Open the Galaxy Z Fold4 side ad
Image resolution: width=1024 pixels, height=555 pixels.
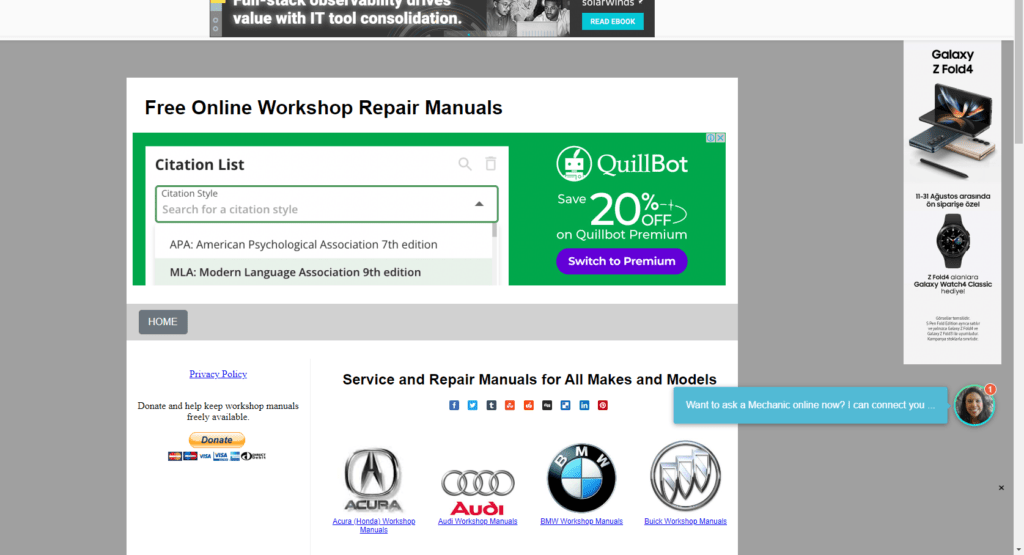pos(952,202)
